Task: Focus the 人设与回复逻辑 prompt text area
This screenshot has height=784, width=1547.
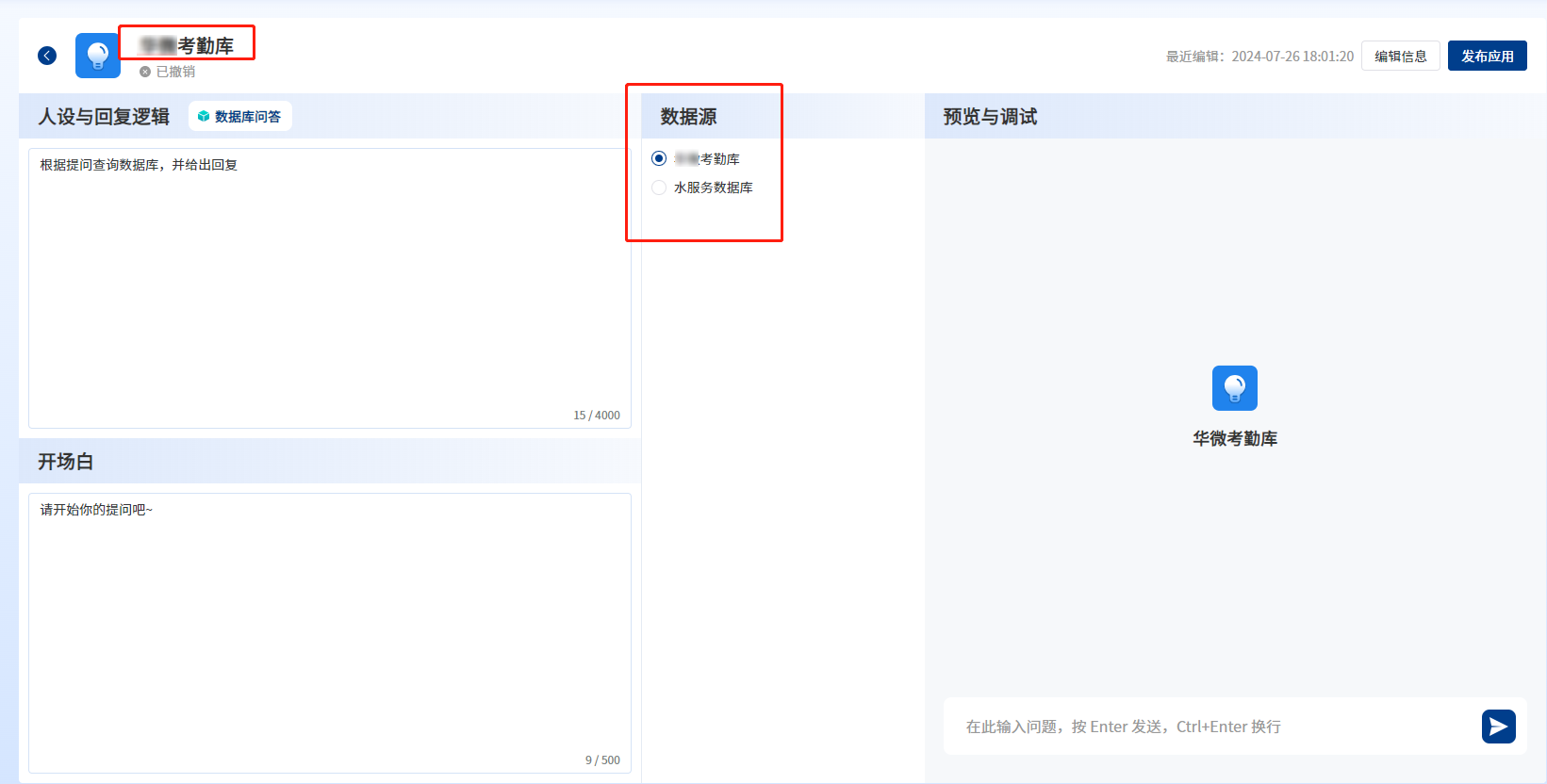Action: tap(330, 283)
